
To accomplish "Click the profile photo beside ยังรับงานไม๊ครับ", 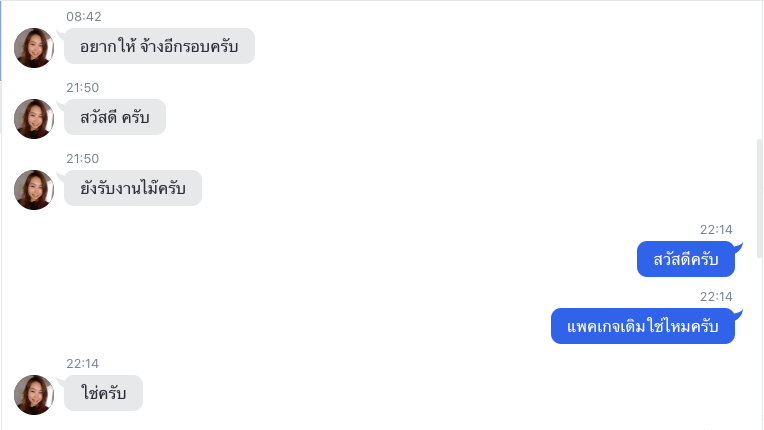I will pos(34,190).
